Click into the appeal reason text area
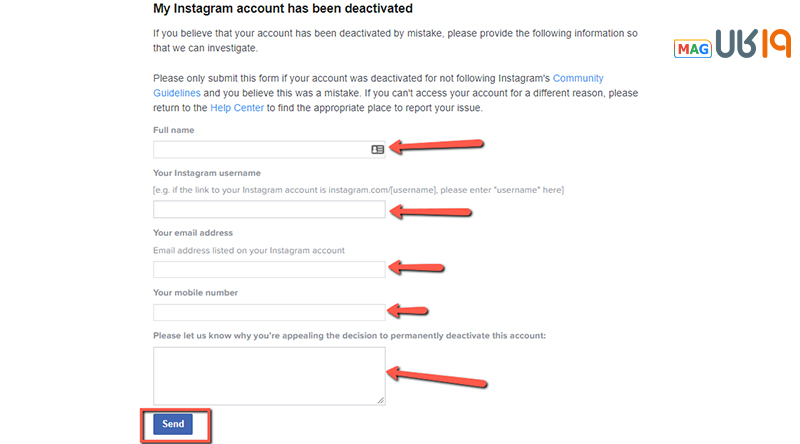 pyautogui.click(x=269, y=376)
